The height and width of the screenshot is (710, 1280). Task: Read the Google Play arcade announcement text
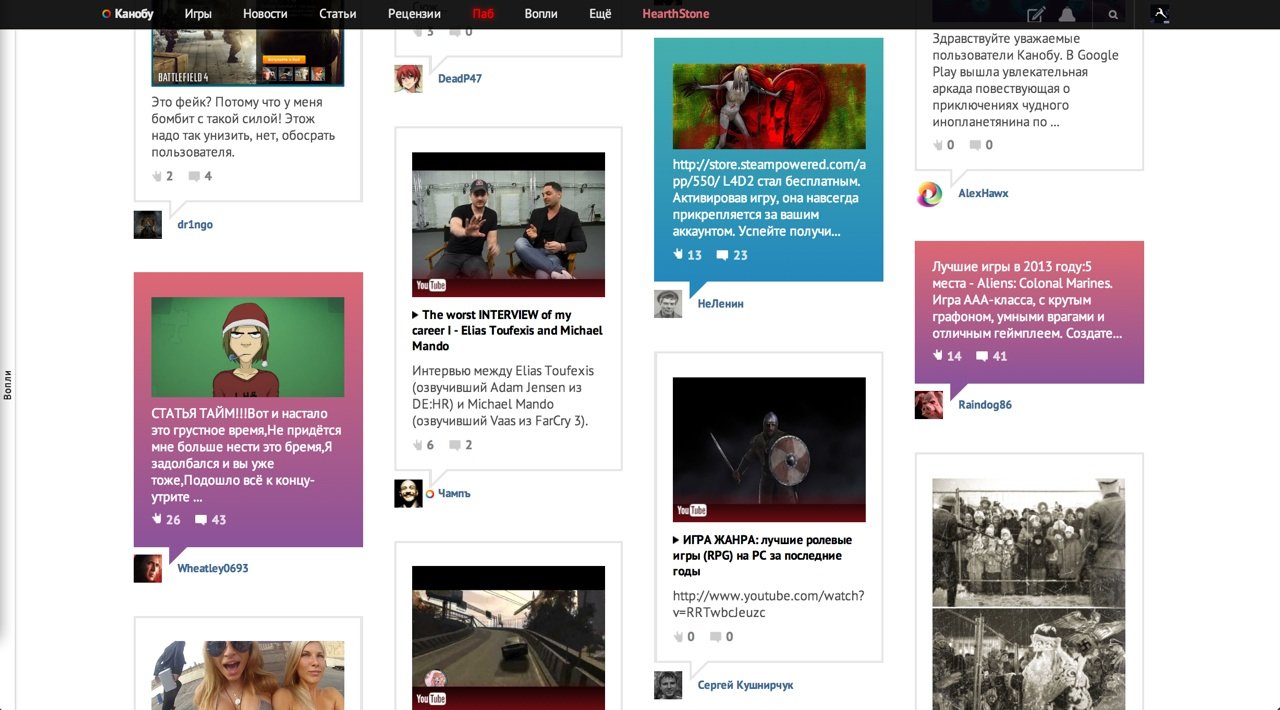1026,80
